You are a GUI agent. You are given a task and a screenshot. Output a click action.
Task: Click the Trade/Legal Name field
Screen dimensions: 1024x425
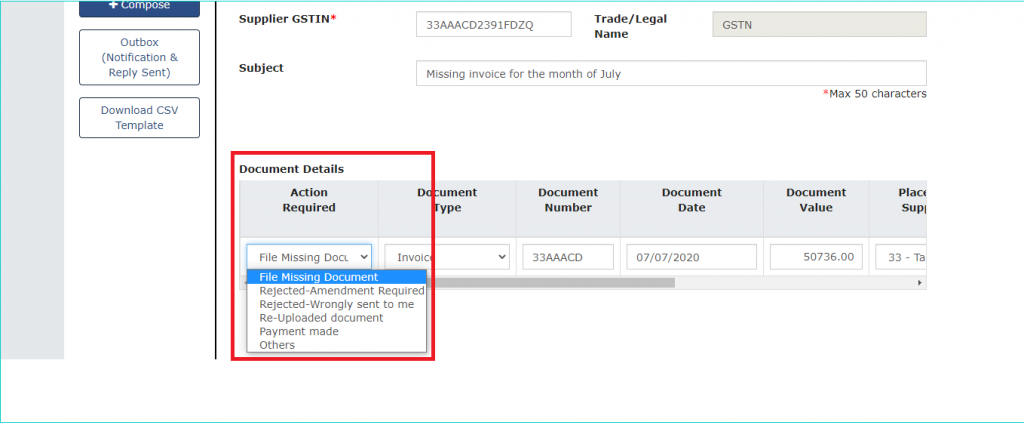[x=819, y=24]
